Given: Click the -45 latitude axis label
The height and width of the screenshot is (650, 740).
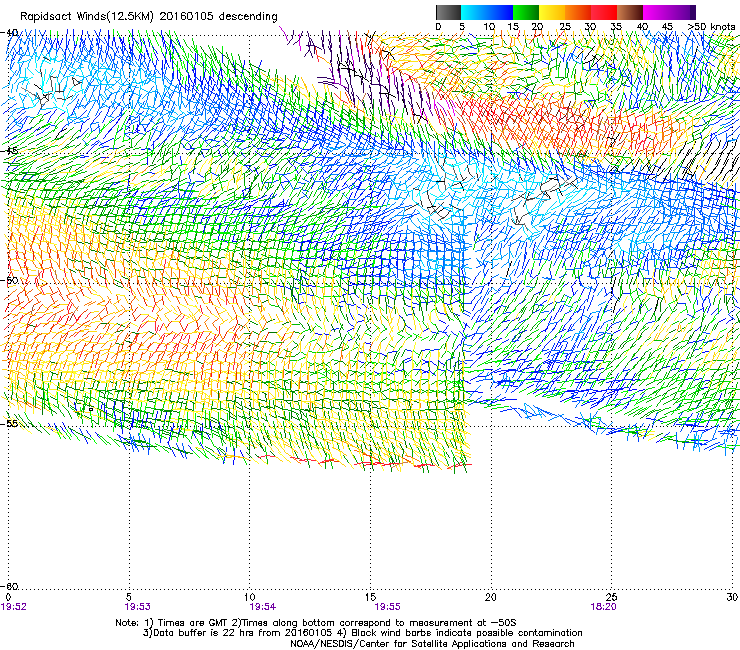Looking at the screenshot, I should (x=10, y=151).
